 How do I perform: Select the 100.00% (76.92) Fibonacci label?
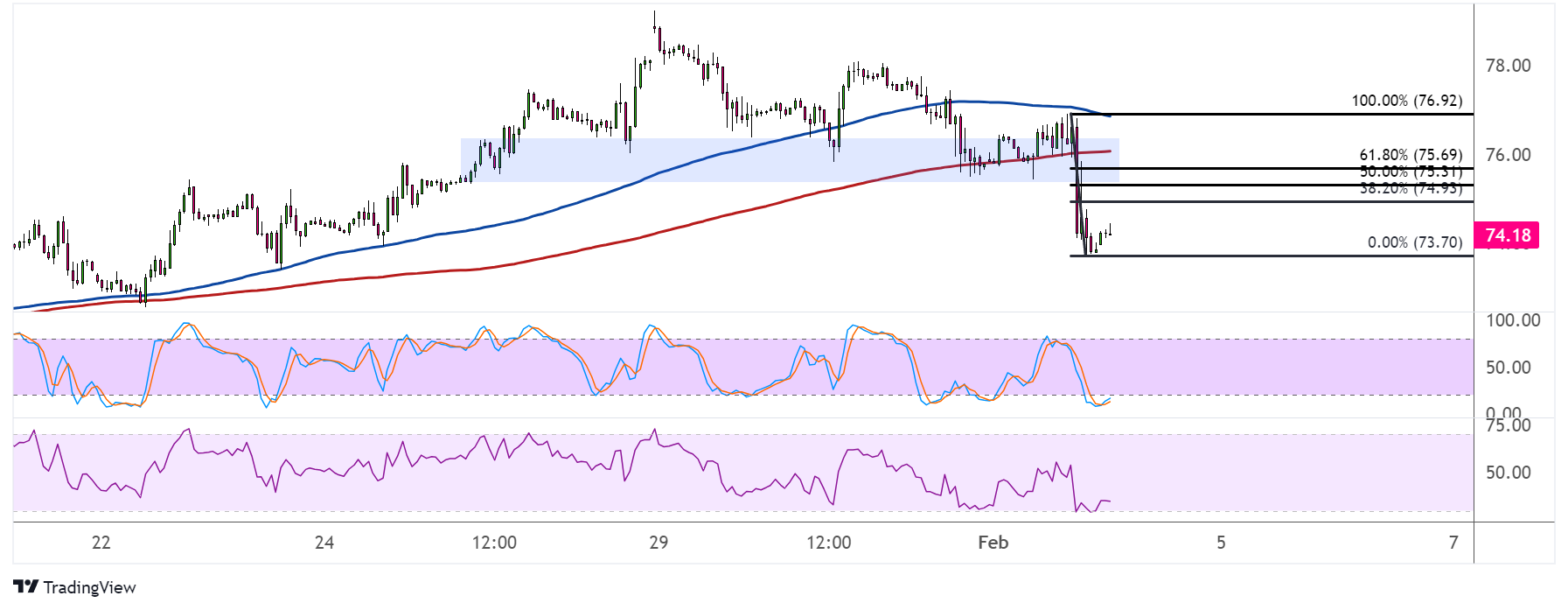1406,101
